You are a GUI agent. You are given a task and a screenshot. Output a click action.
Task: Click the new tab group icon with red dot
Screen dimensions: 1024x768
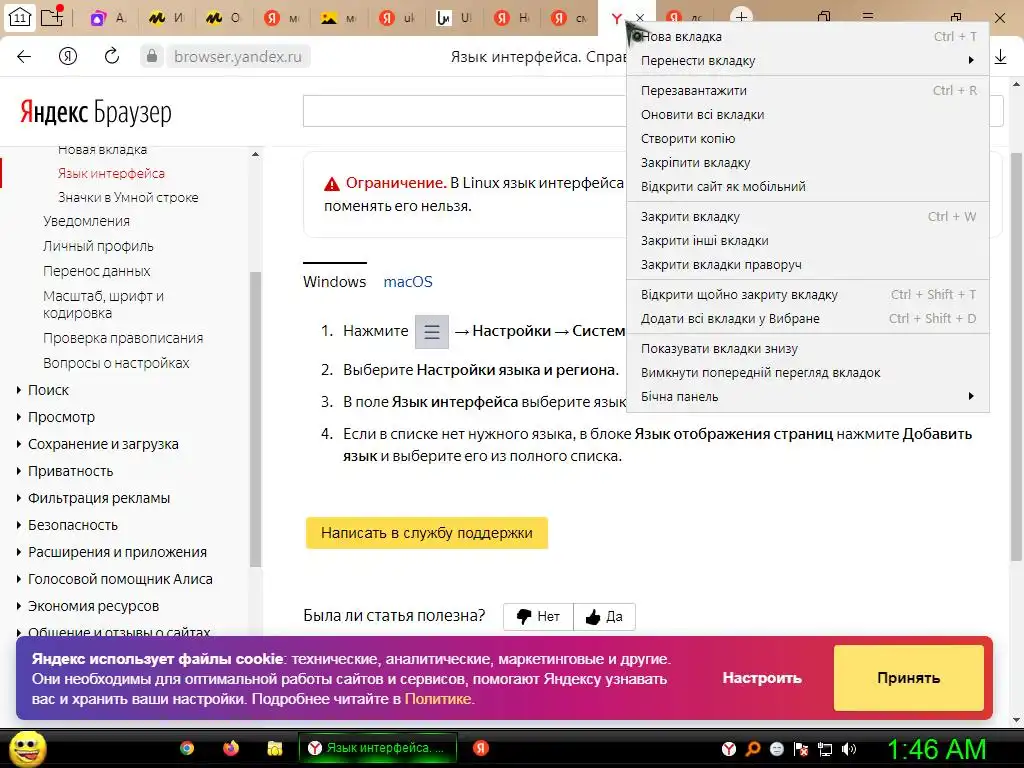coord(52,16)
